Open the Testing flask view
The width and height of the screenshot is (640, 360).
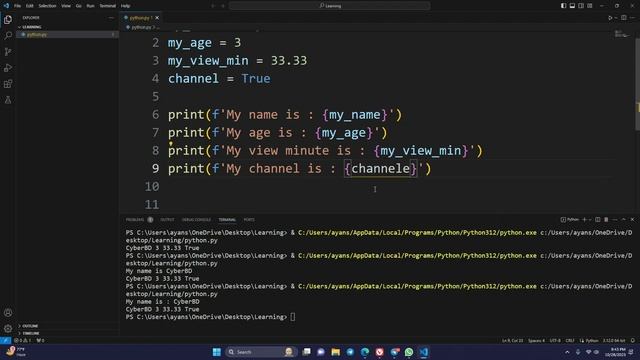pyautogui.click(x=8, y=100)
